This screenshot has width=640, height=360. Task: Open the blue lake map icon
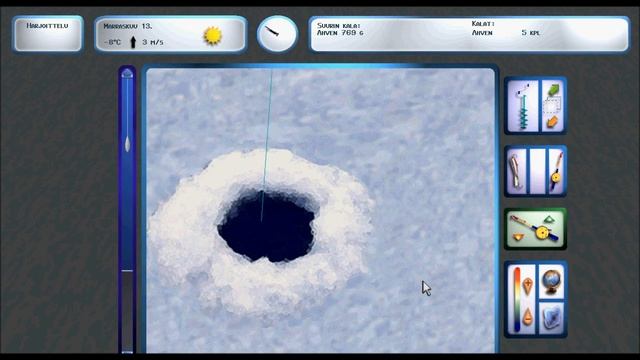tap(551, 318)
